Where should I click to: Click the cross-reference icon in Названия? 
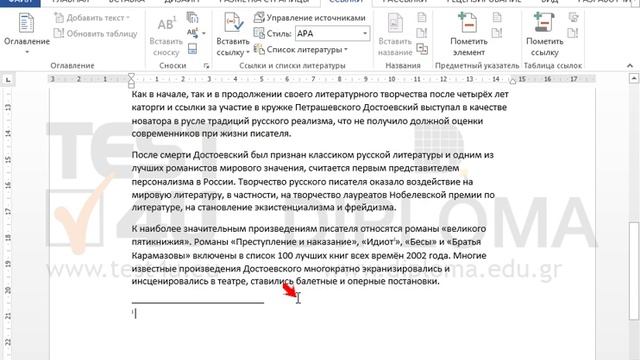click(422, 49)
